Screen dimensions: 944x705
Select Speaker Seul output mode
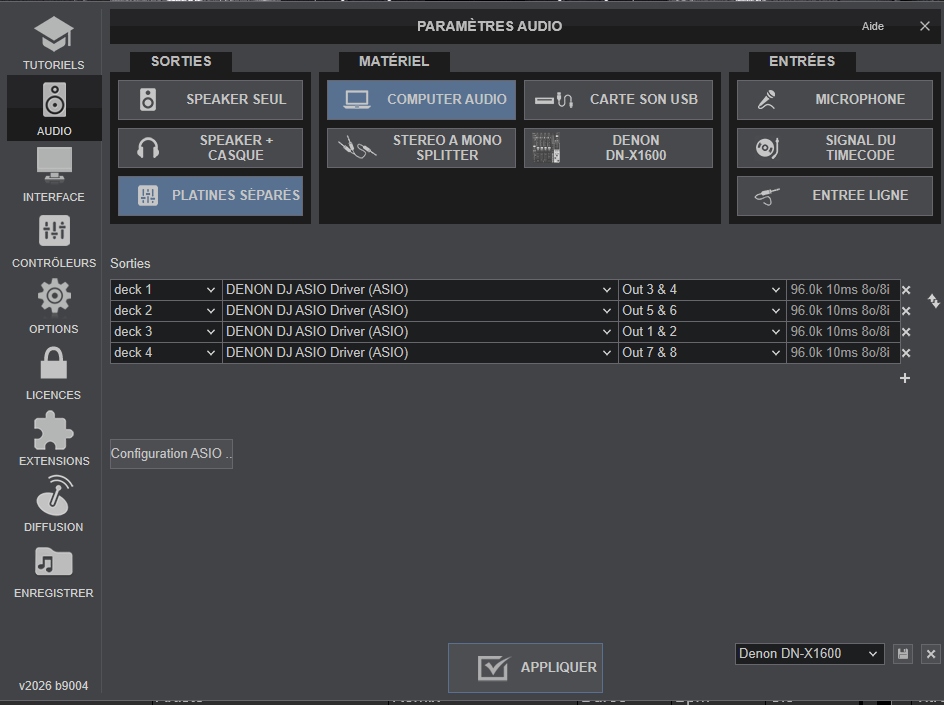coord(210,100)
